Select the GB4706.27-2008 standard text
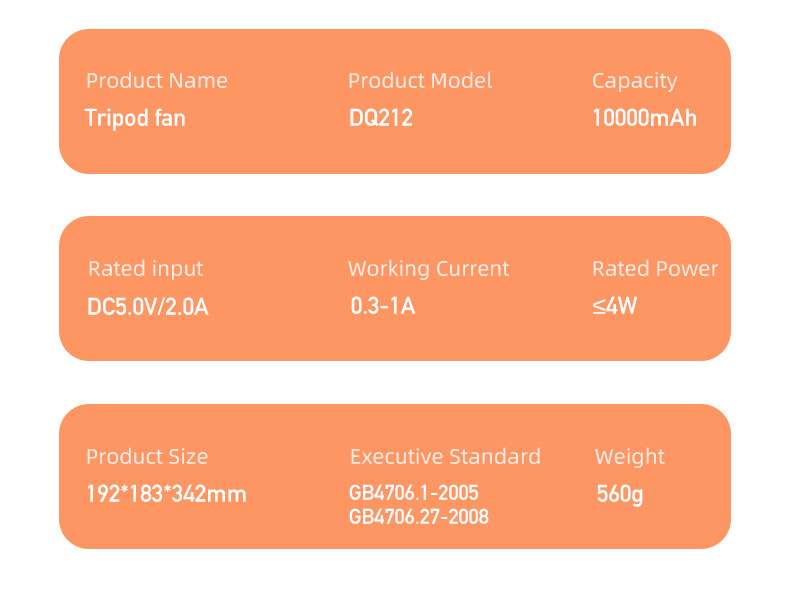 (419, 517)
